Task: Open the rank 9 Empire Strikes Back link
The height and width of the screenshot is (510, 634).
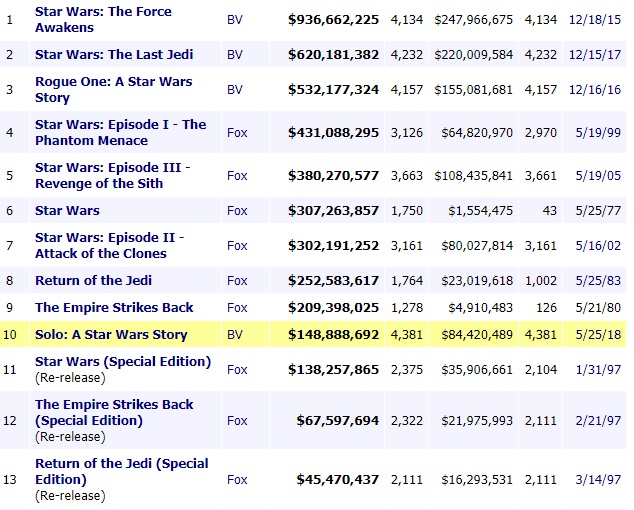Action: click(x=114, y=307)
